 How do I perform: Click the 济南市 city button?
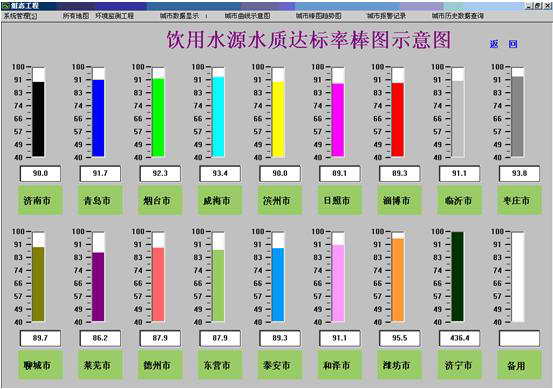pos(40,201)
